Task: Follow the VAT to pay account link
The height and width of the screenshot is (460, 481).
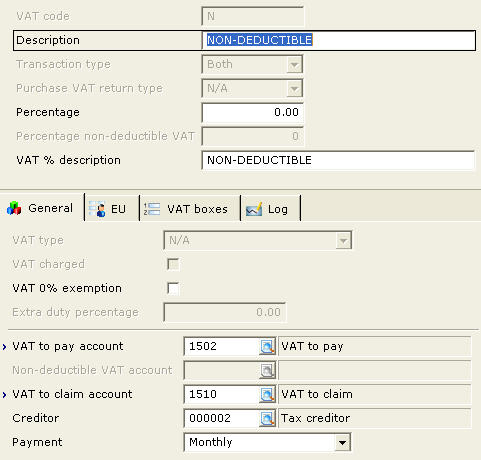Action: click(68, 346)
